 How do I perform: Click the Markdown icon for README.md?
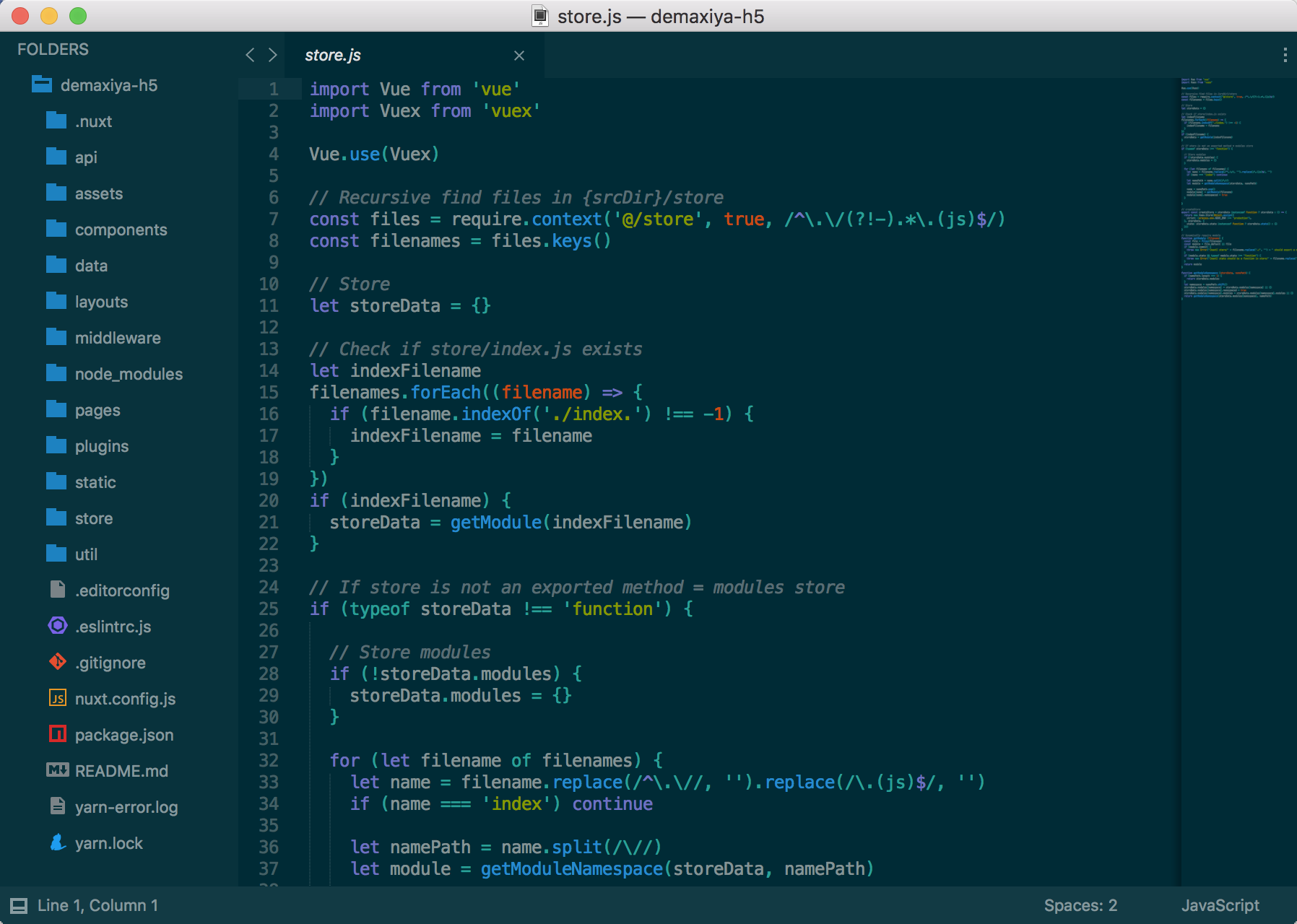click(x=58, y=770)
